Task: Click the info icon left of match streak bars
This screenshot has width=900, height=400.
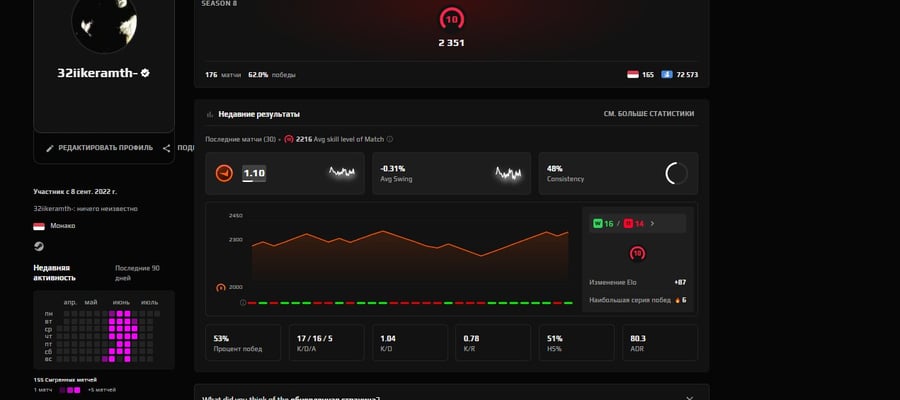Action: (x=243, y=302)
